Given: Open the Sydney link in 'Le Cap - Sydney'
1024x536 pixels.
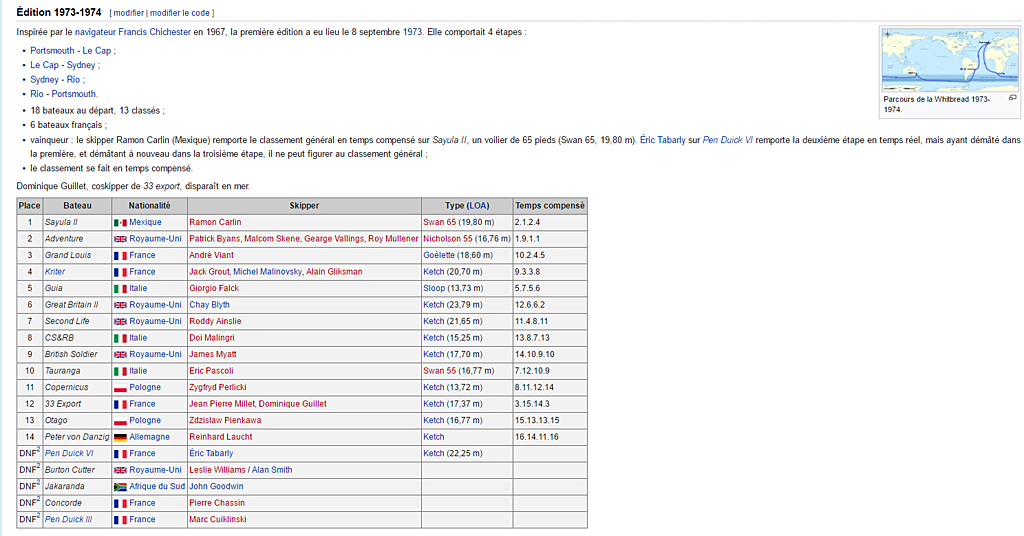Looking at the screenshot, I should tap(81, 65).
